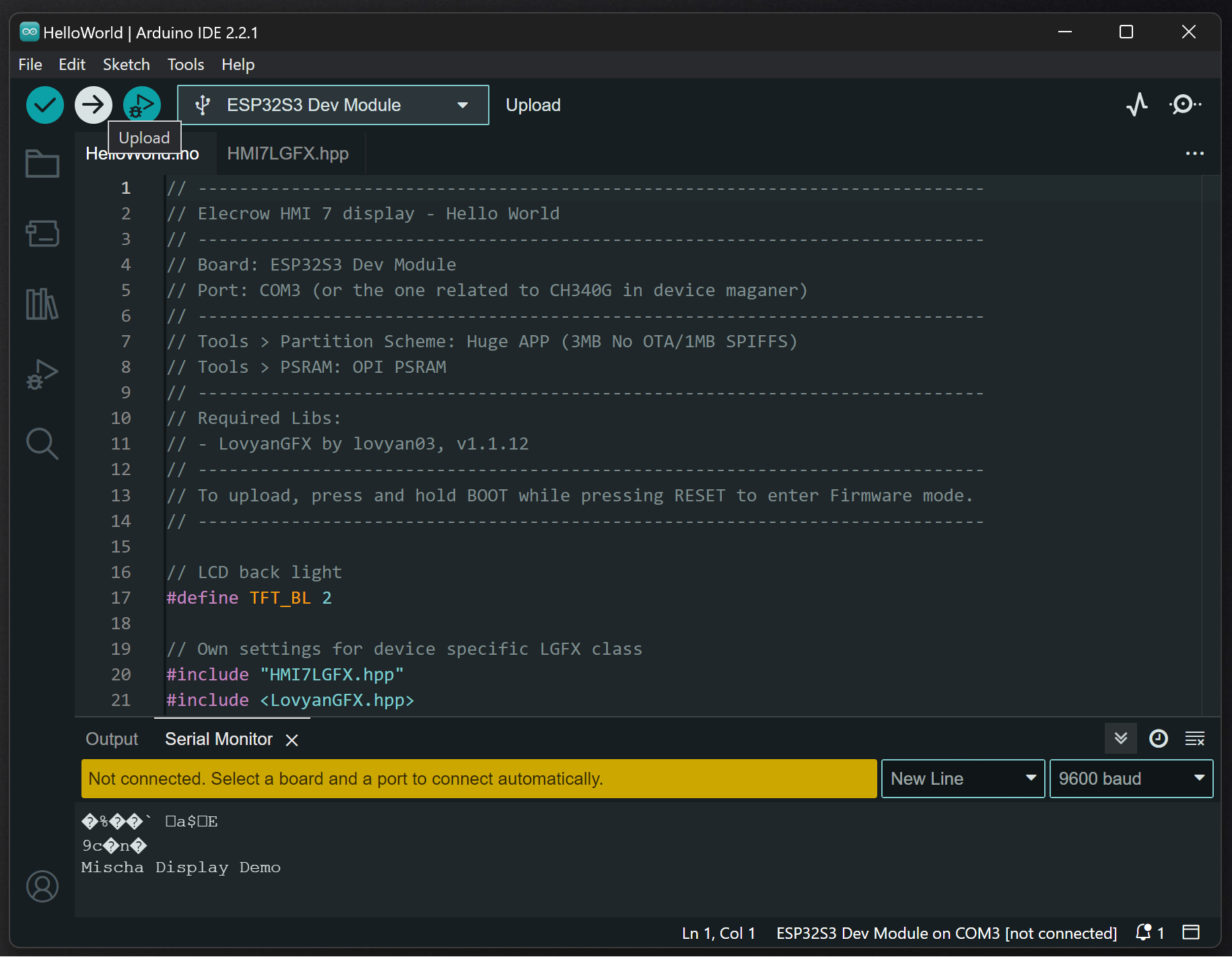Click the serial message input field
The width and height of the screenshot is (1232, 957).
pyautogui.click(x=479, y=779)
